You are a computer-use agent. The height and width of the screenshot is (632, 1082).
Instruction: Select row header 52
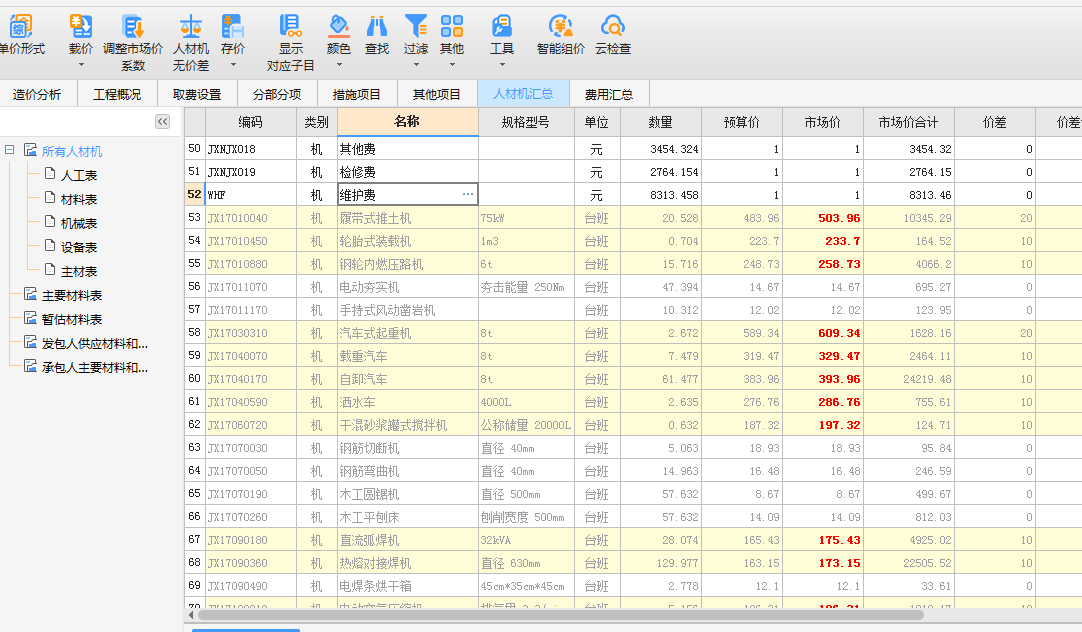(195, 195)
